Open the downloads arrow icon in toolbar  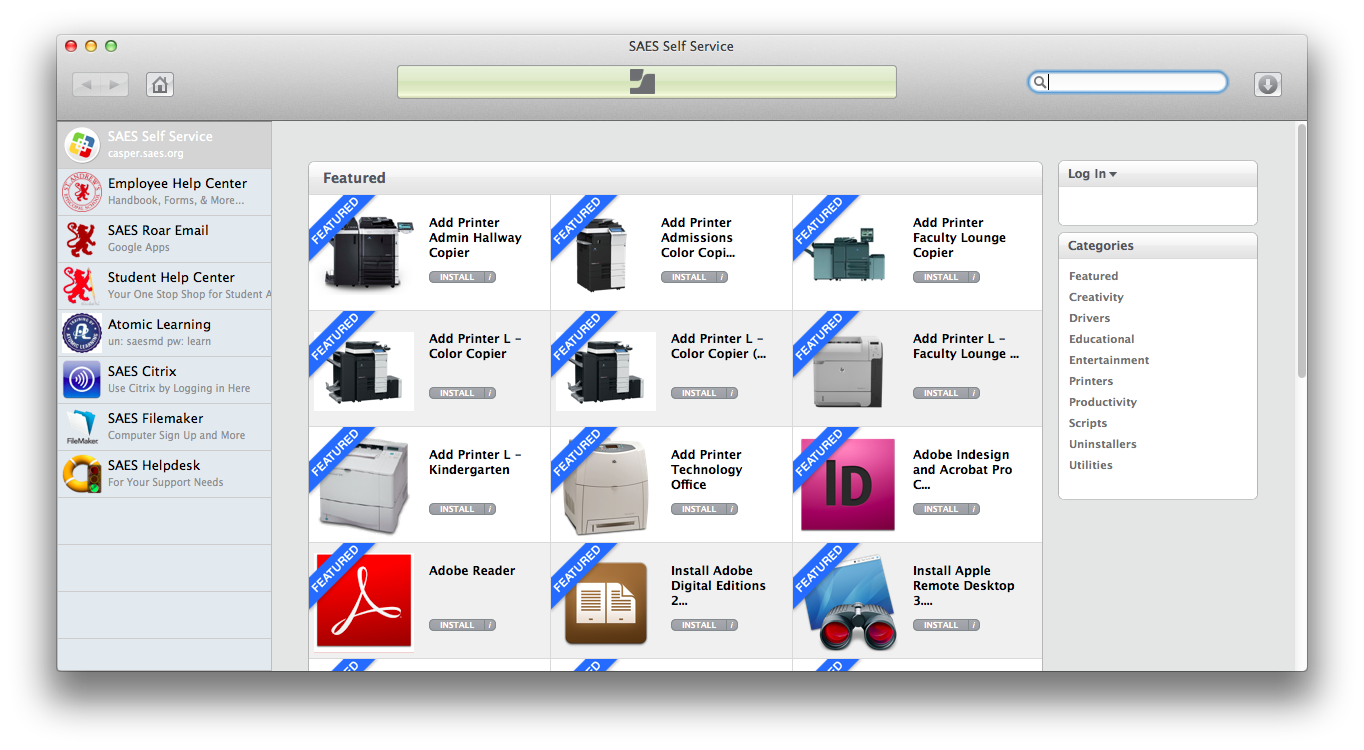(1267, 84)
